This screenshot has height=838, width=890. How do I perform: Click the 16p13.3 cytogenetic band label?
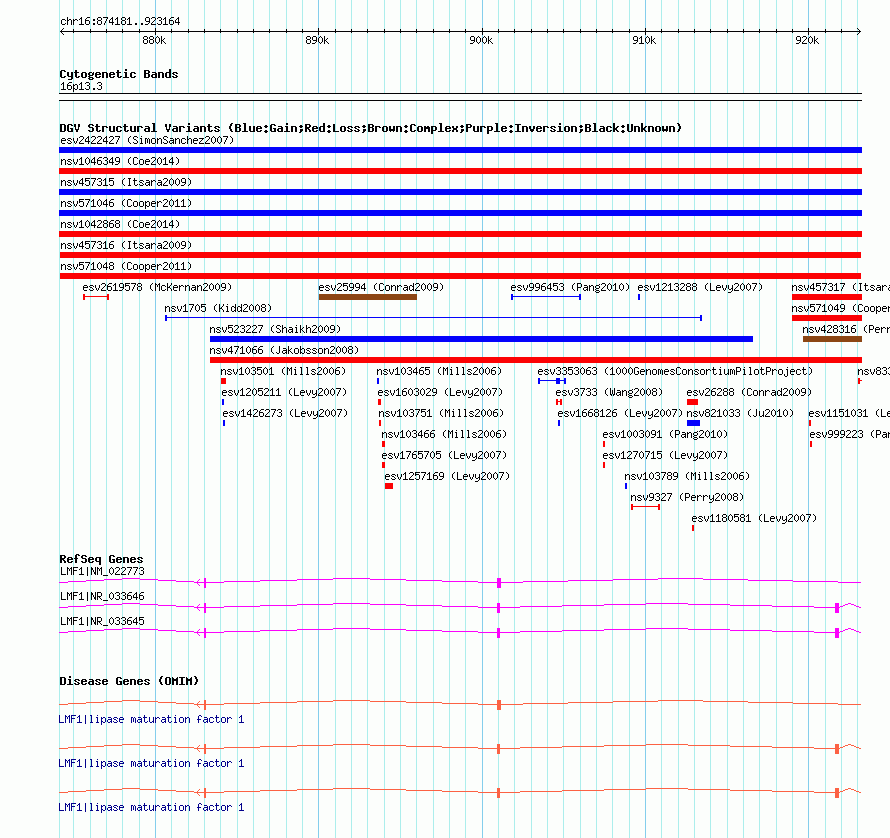81,86
